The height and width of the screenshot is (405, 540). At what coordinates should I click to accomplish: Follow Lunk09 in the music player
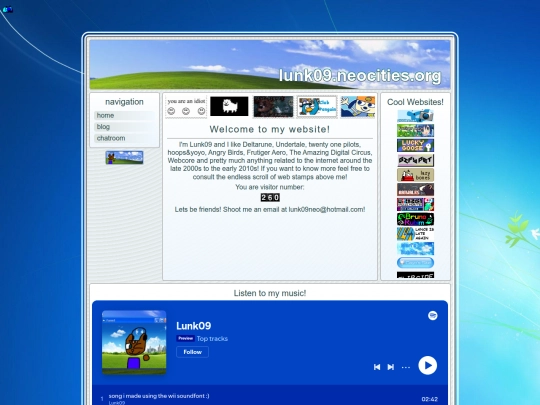click(x=193, y=352)
